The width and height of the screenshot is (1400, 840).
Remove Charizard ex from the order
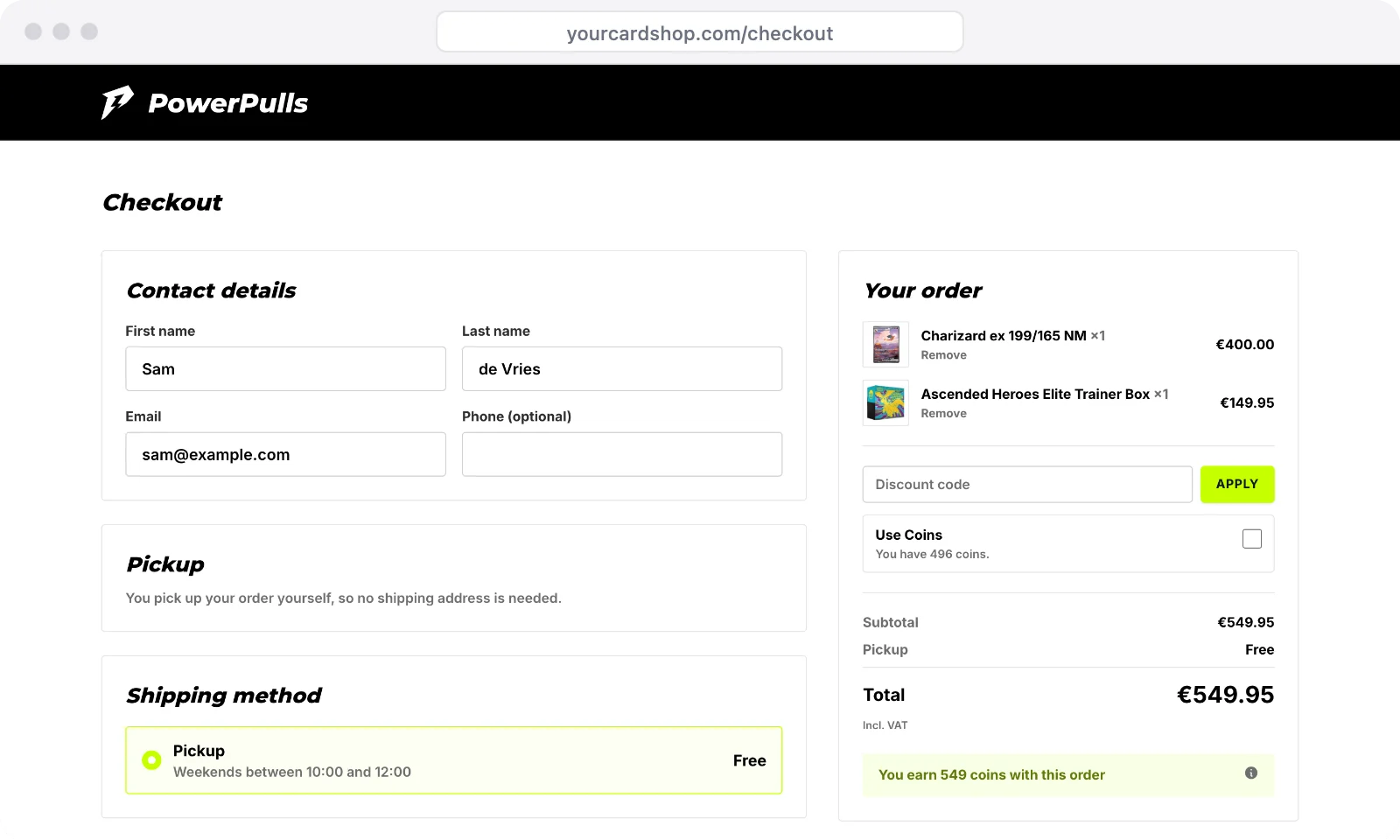click(943, 355)
